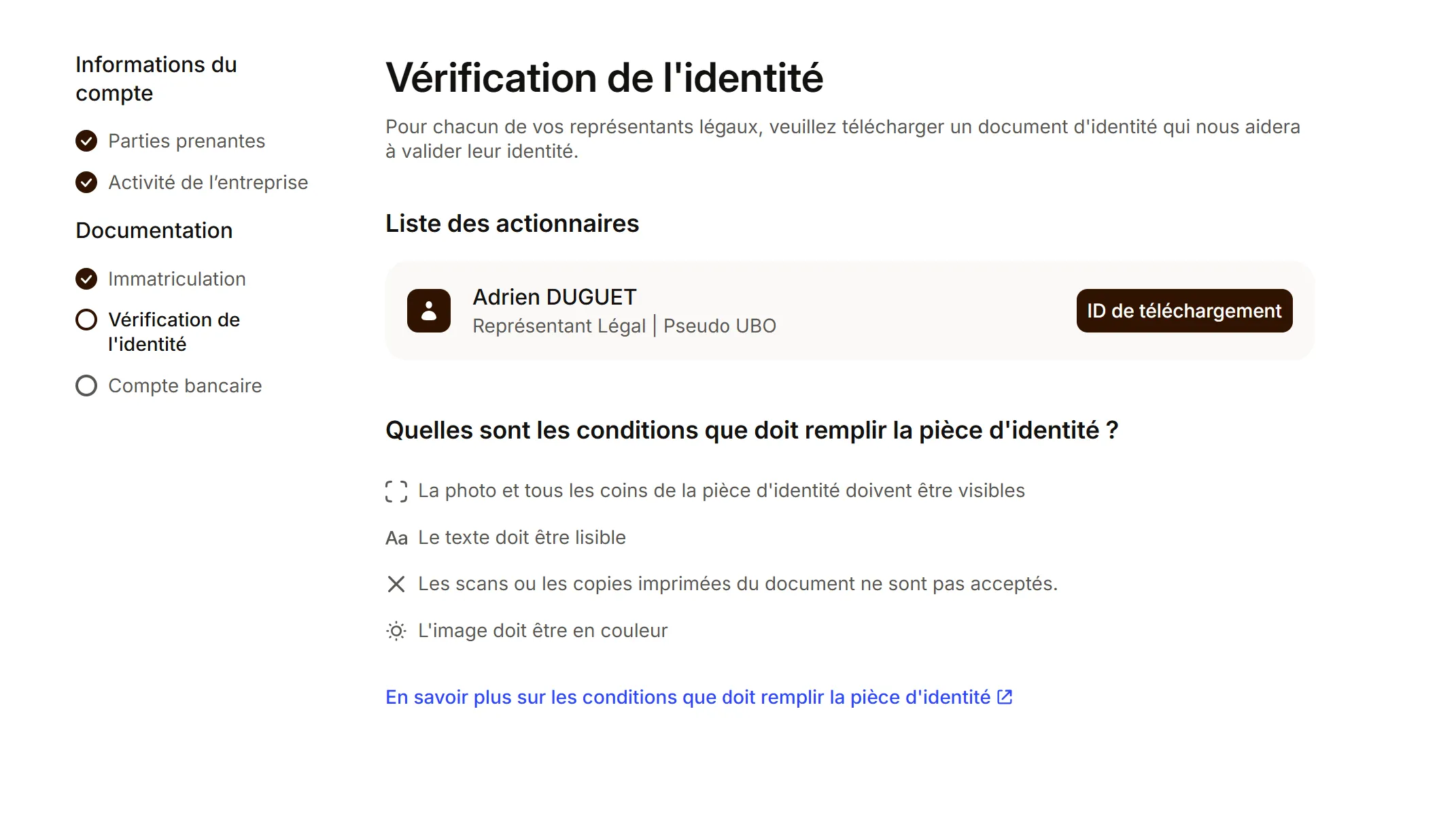Click the X icon beside scans requirement
1456x820 pixels.
(396, 584)
